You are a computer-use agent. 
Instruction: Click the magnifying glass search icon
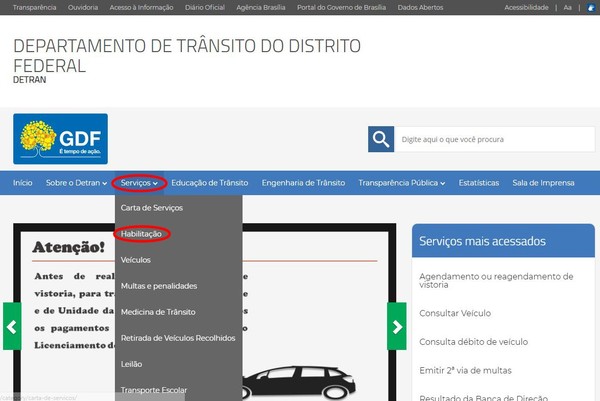[x=380, y=139]
